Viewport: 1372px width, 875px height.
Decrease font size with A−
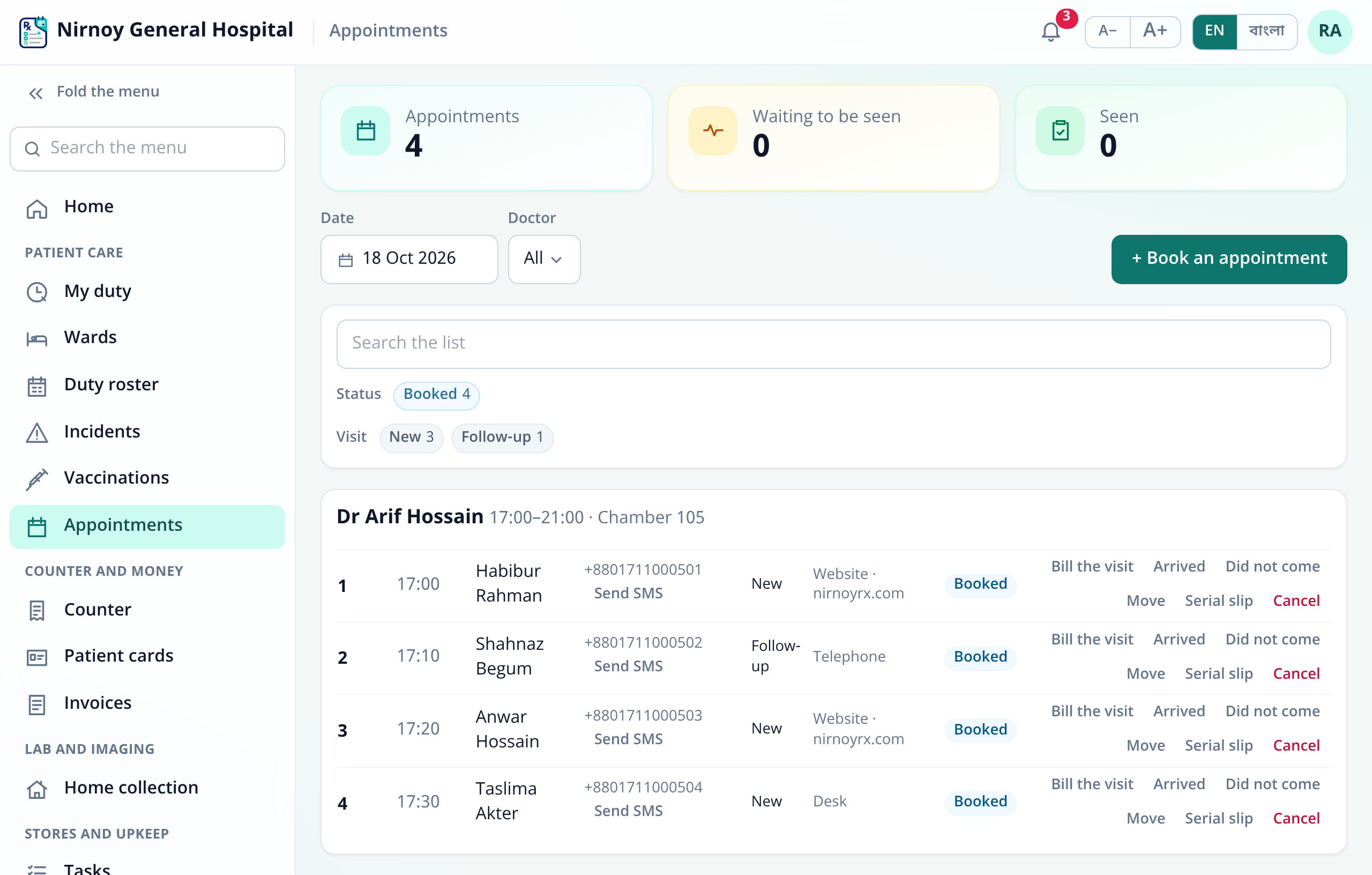click(x=1108, y=31)
